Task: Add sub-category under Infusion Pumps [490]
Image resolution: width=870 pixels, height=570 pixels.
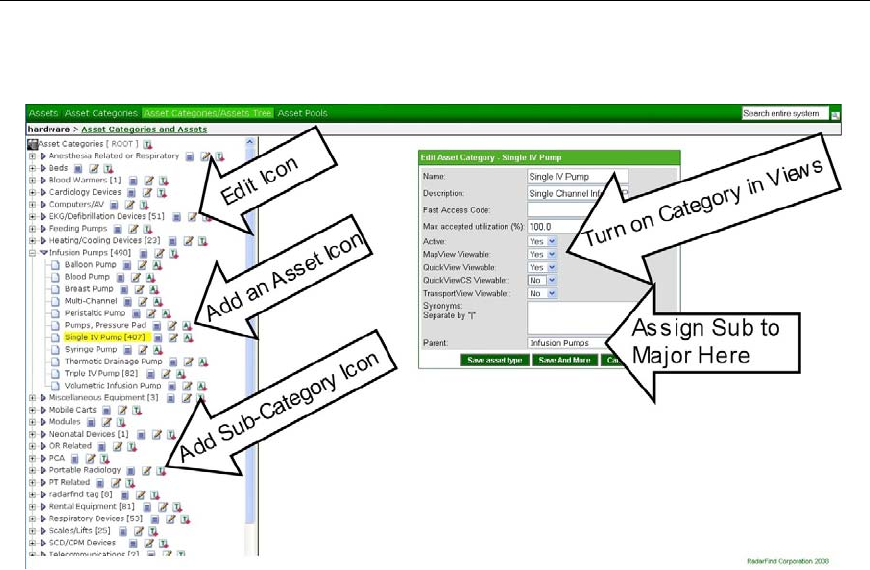Action: pos(174,253)
